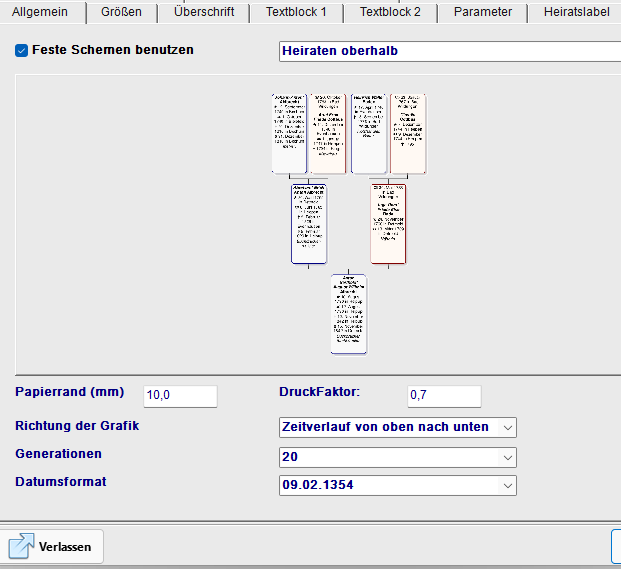Click the Papierrand (mm) input field
The height and width of the screenshot is (569, 621).
point(180,396)
